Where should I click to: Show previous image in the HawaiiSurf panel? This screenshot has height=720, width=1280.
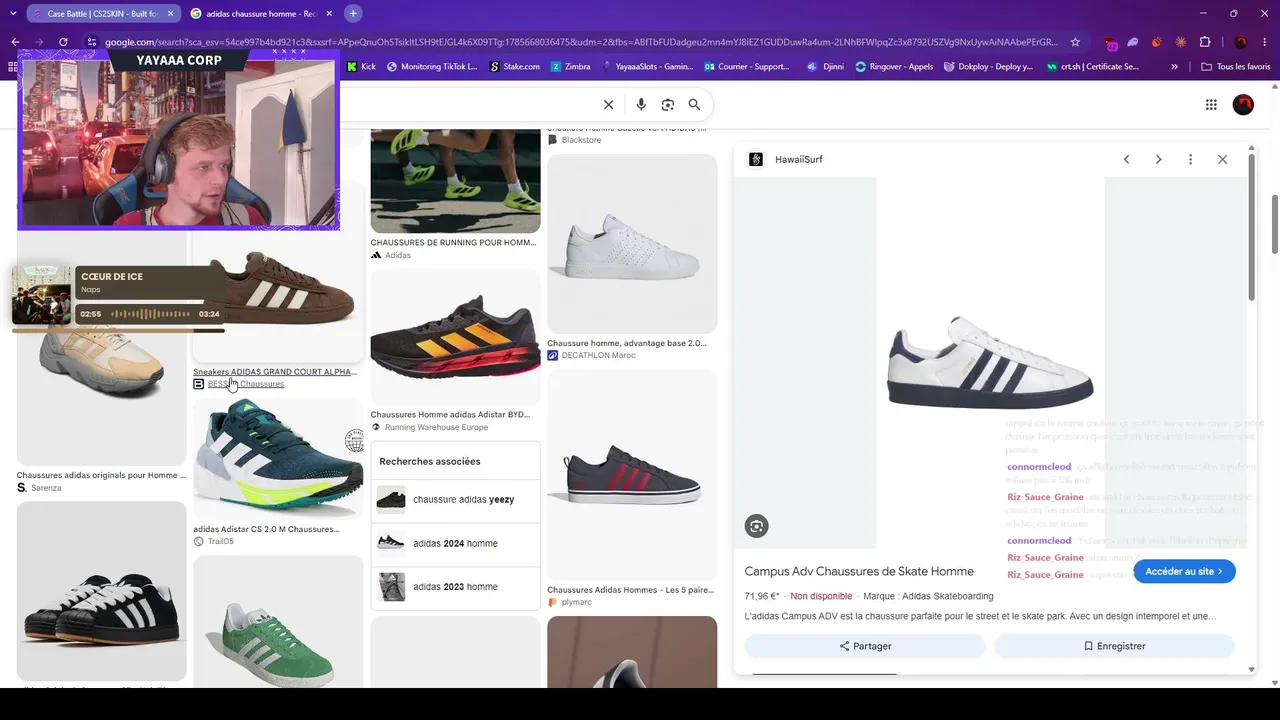pos(1126,159)
